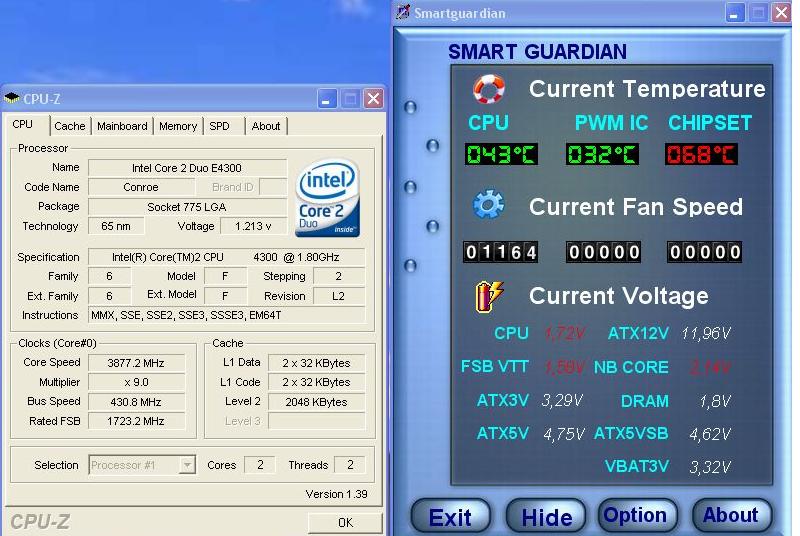800x536 pixels.
Task: Click the Cores value 2
Action: [x=260, y=465]
